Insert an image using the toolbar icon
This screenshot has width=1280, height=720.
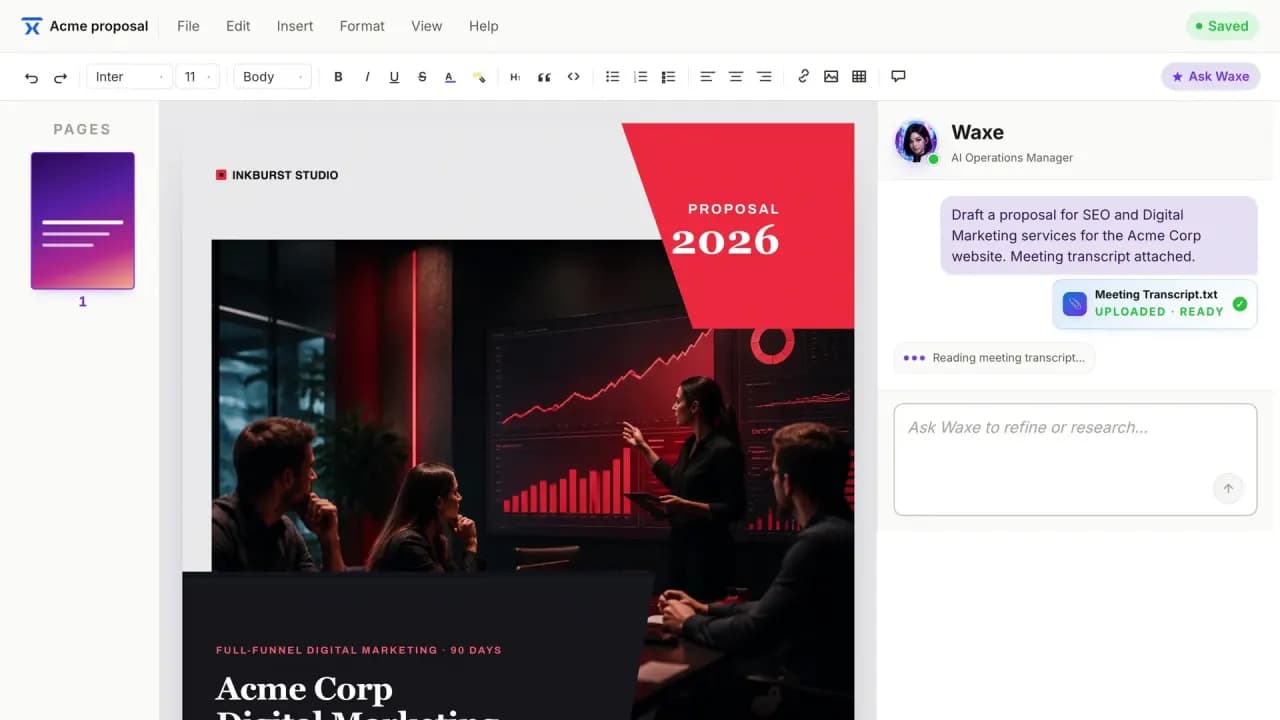831,77
